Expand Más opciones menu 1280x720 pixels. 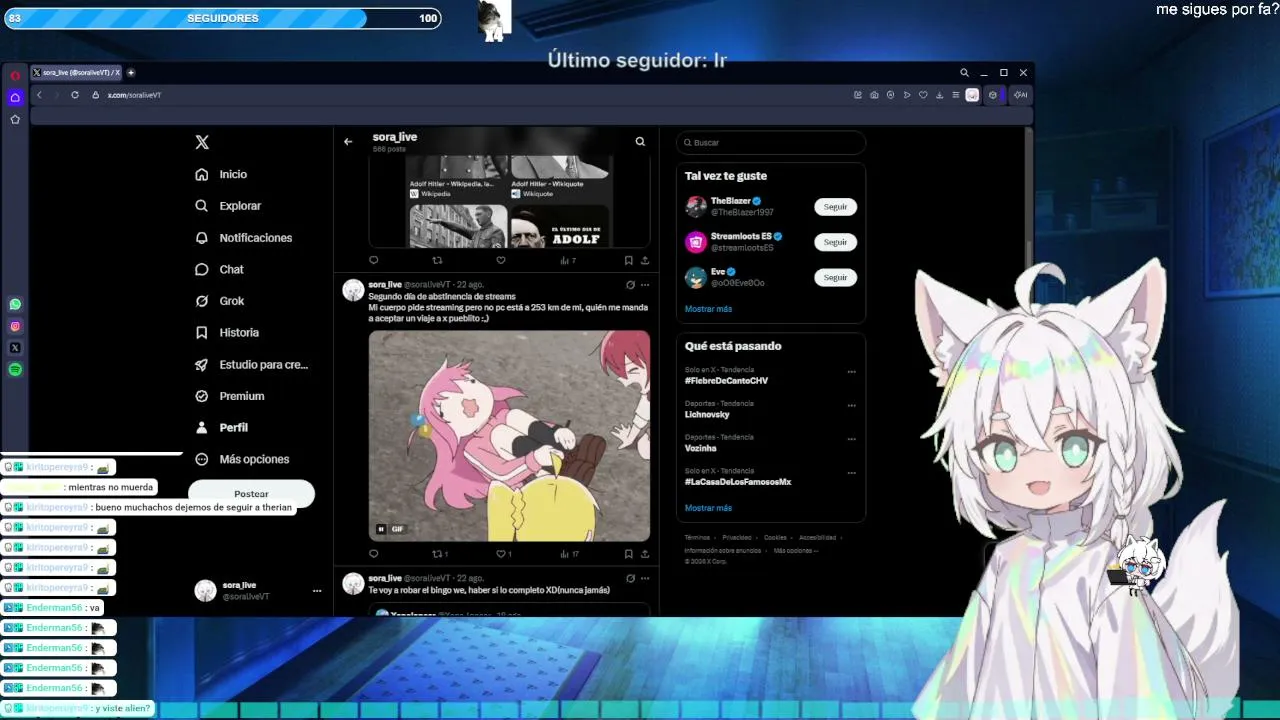(242, 459)
